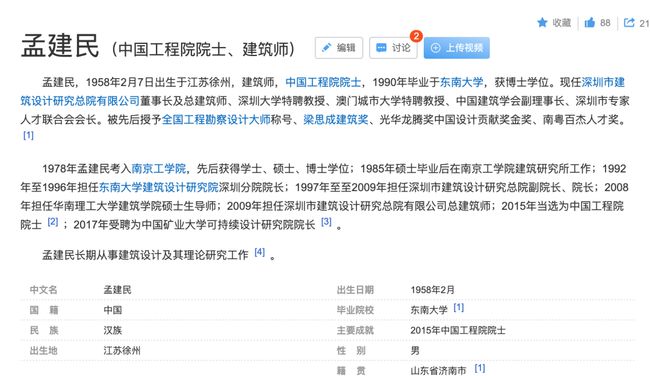650x376 pixels.
Task: Open the 讨论 discussion button
Action: [x=393, y=48]
